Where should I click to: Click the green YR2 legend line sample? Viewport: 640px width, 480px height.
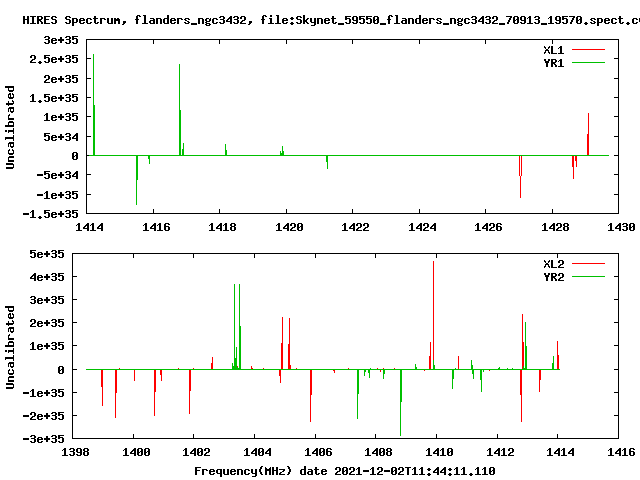click(x=588, y=277)
